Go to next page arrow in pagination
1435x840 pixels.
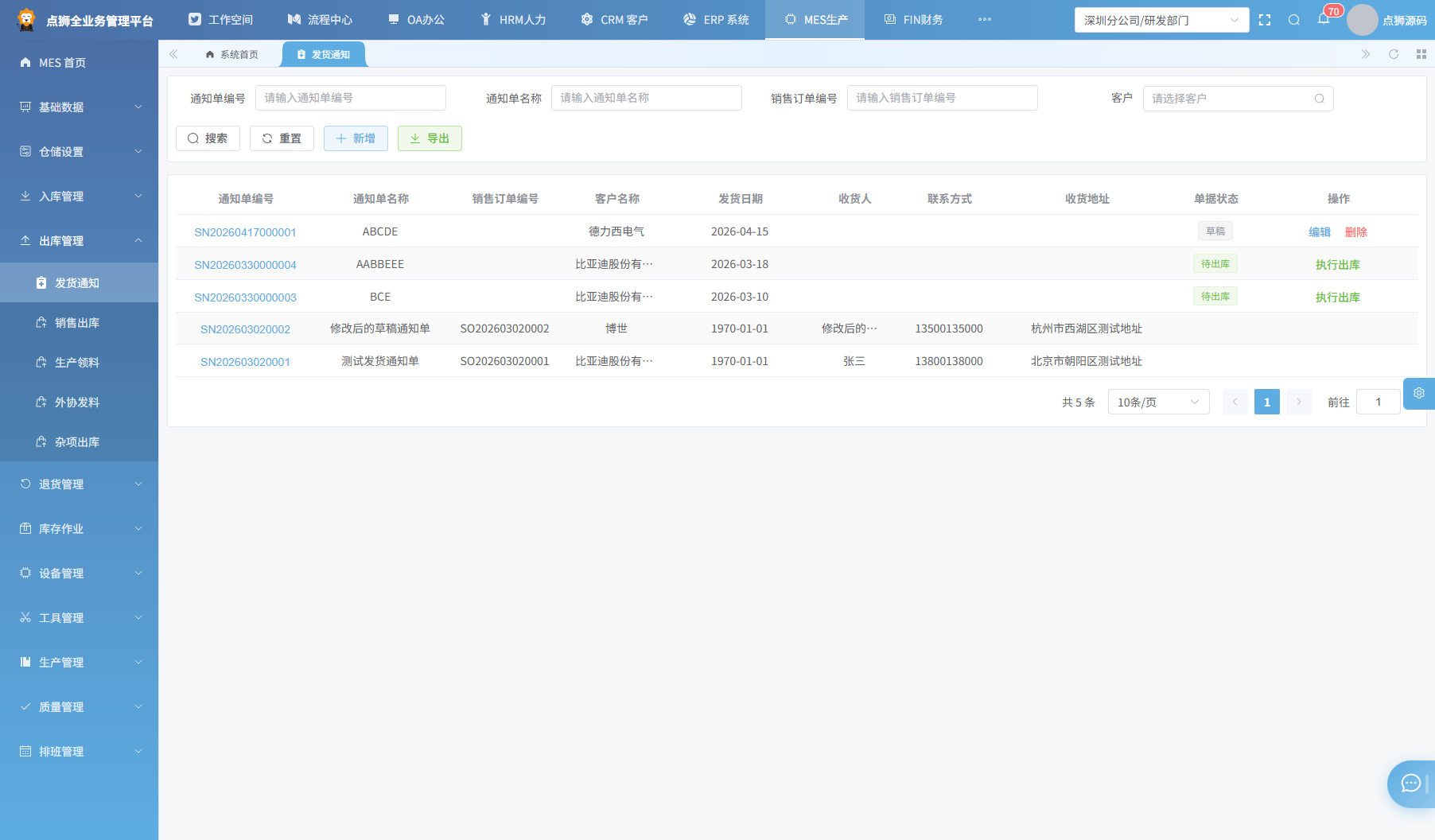tap(1299, 402)
